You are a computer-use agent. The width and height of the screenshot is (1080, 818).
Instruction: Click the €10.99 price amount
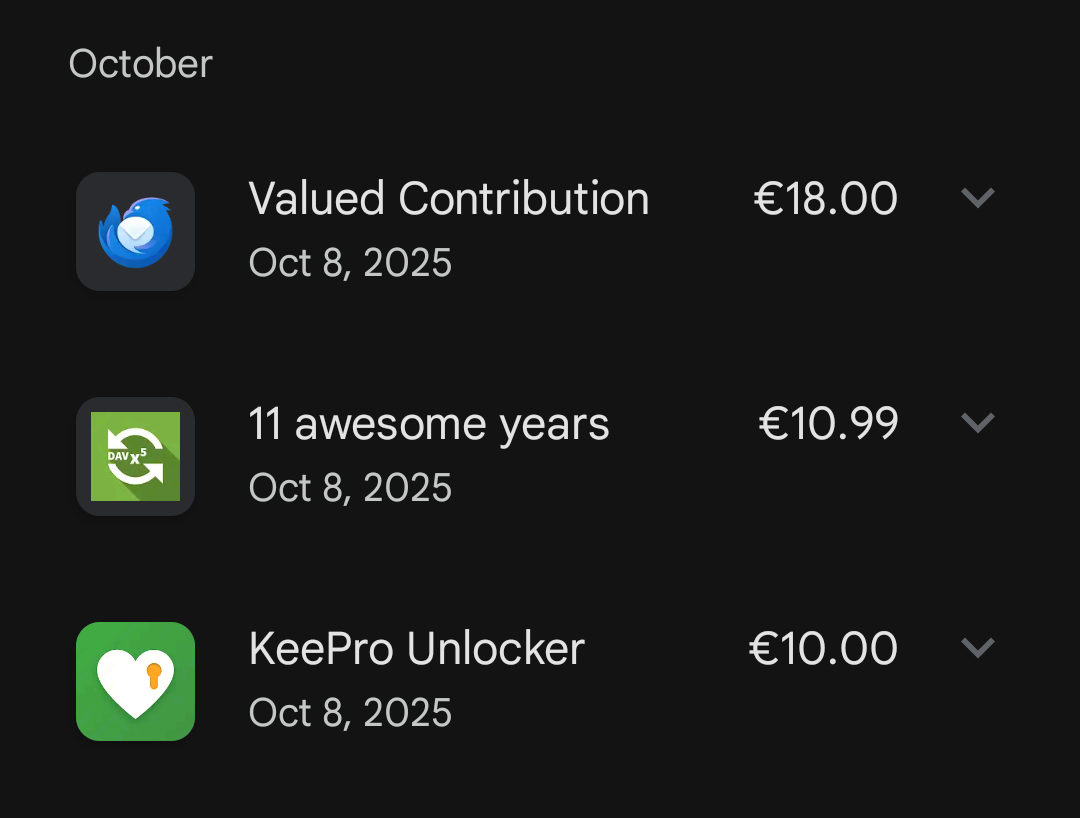pos(828,424)
